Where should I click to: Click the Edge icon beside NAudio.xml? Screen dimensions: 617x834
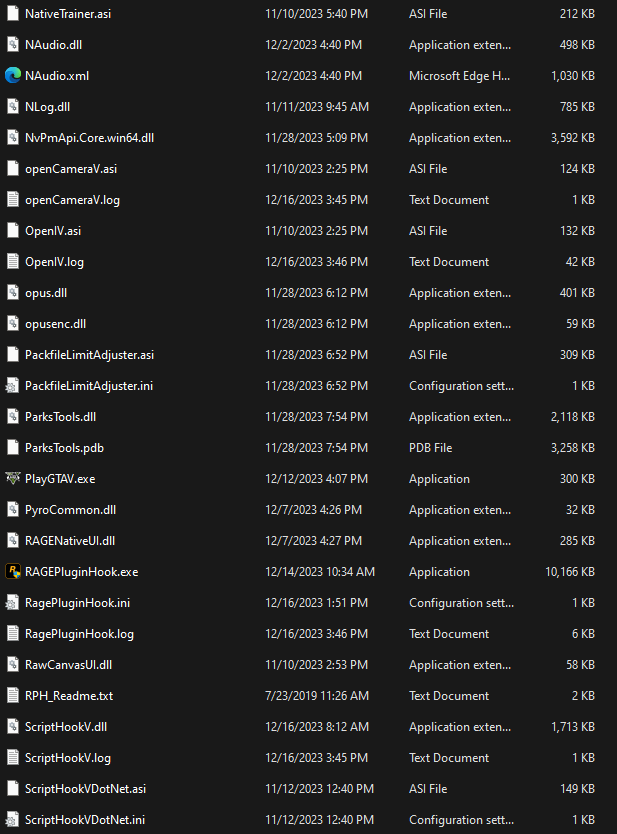point(13,76)
